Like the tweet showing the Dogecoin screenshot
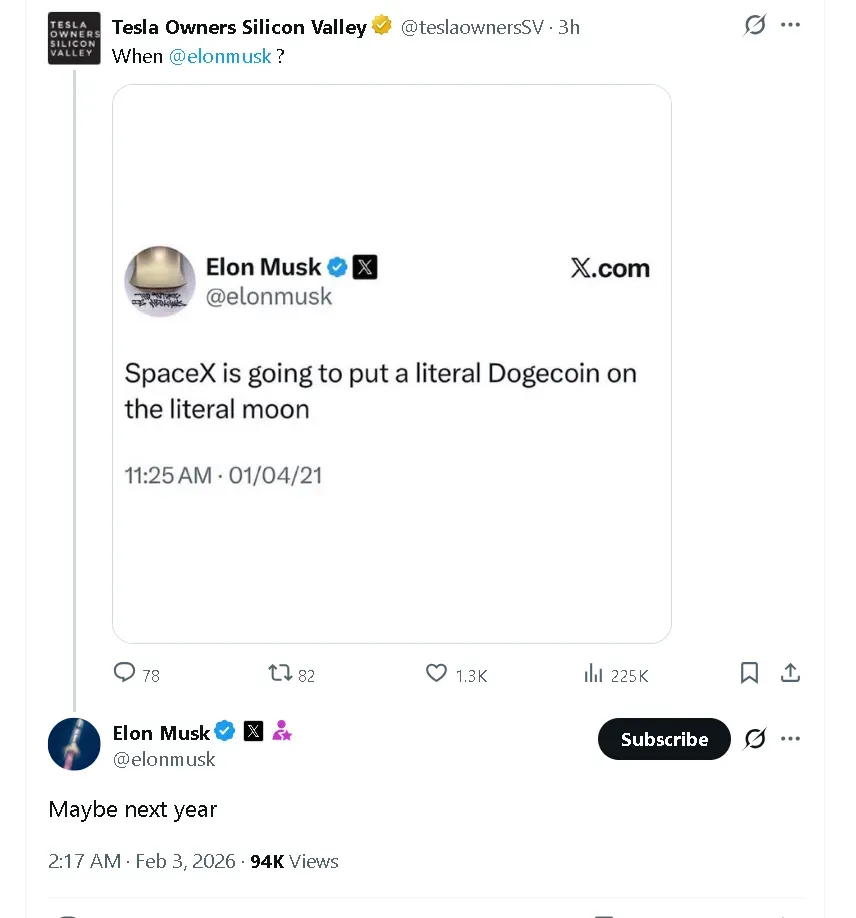The image size is (856, 918). (435, 674)
